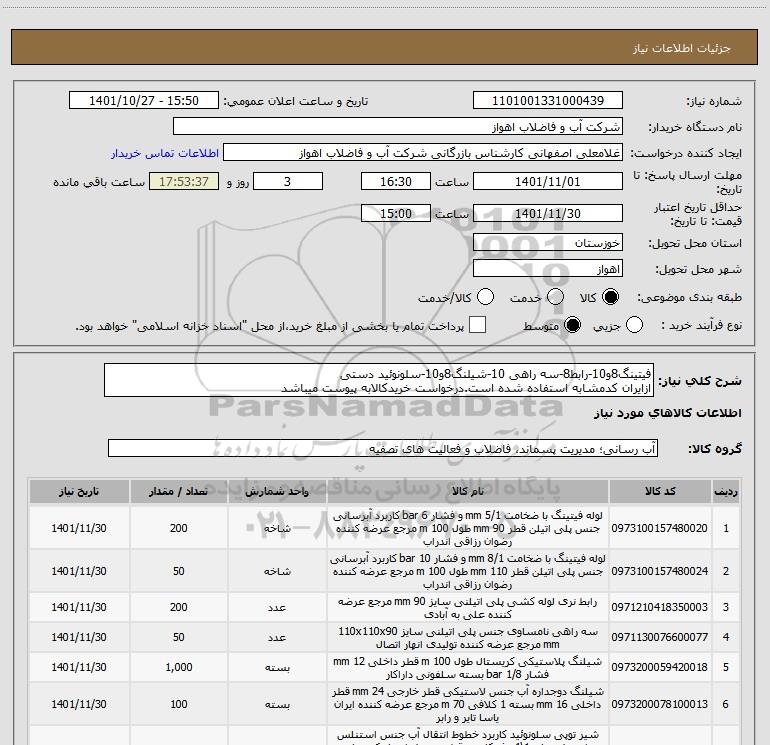Click the کد کالا column header
This screenshot has height=745, width=770.
coord(660,491)
